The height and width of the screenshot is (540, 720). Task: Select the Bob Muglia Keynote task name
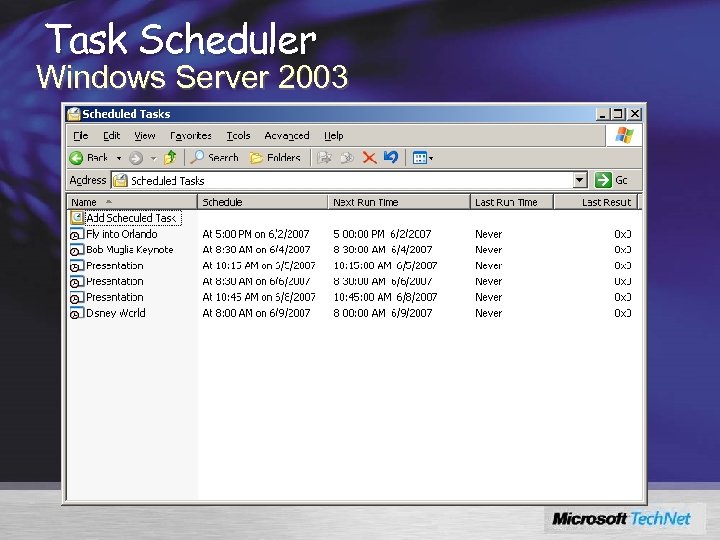coord(130,250)
